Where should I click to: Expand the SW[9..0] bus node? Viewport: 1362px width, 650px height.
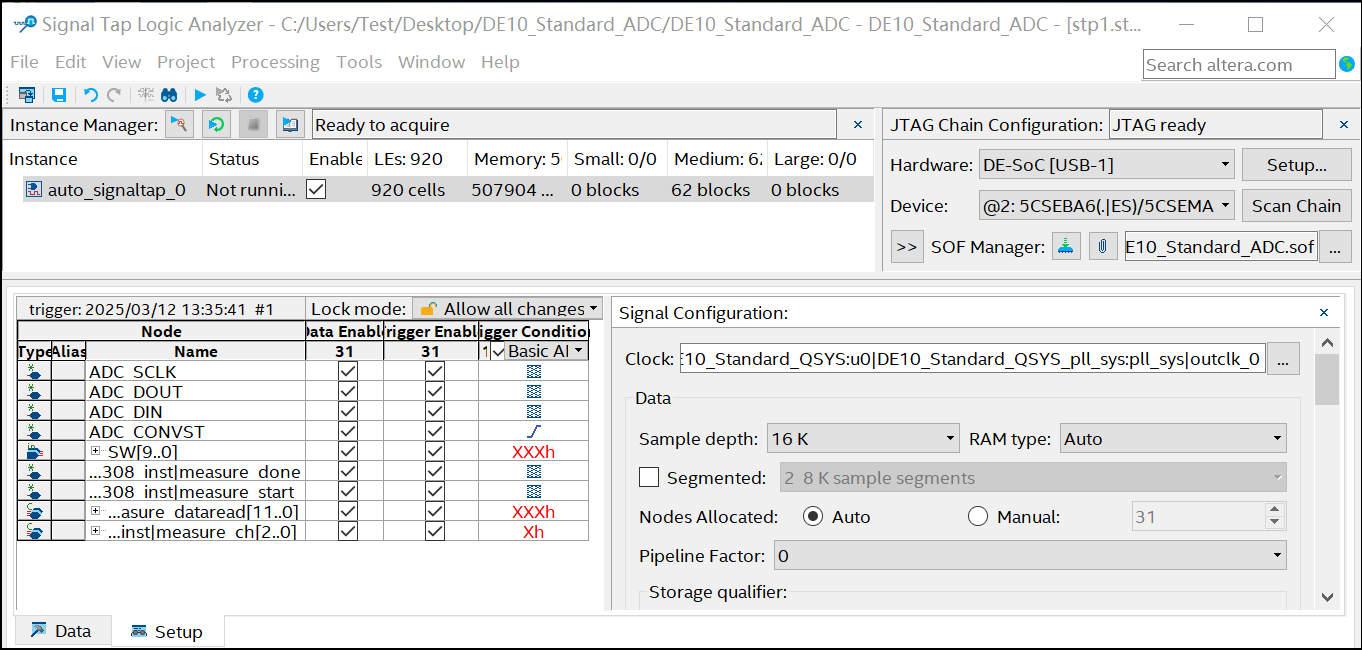97,452
